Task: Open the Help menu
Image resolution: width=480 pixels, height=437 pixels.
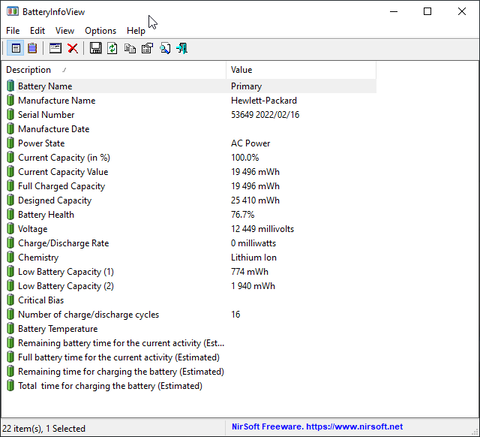Action: (x=136, y=31)
